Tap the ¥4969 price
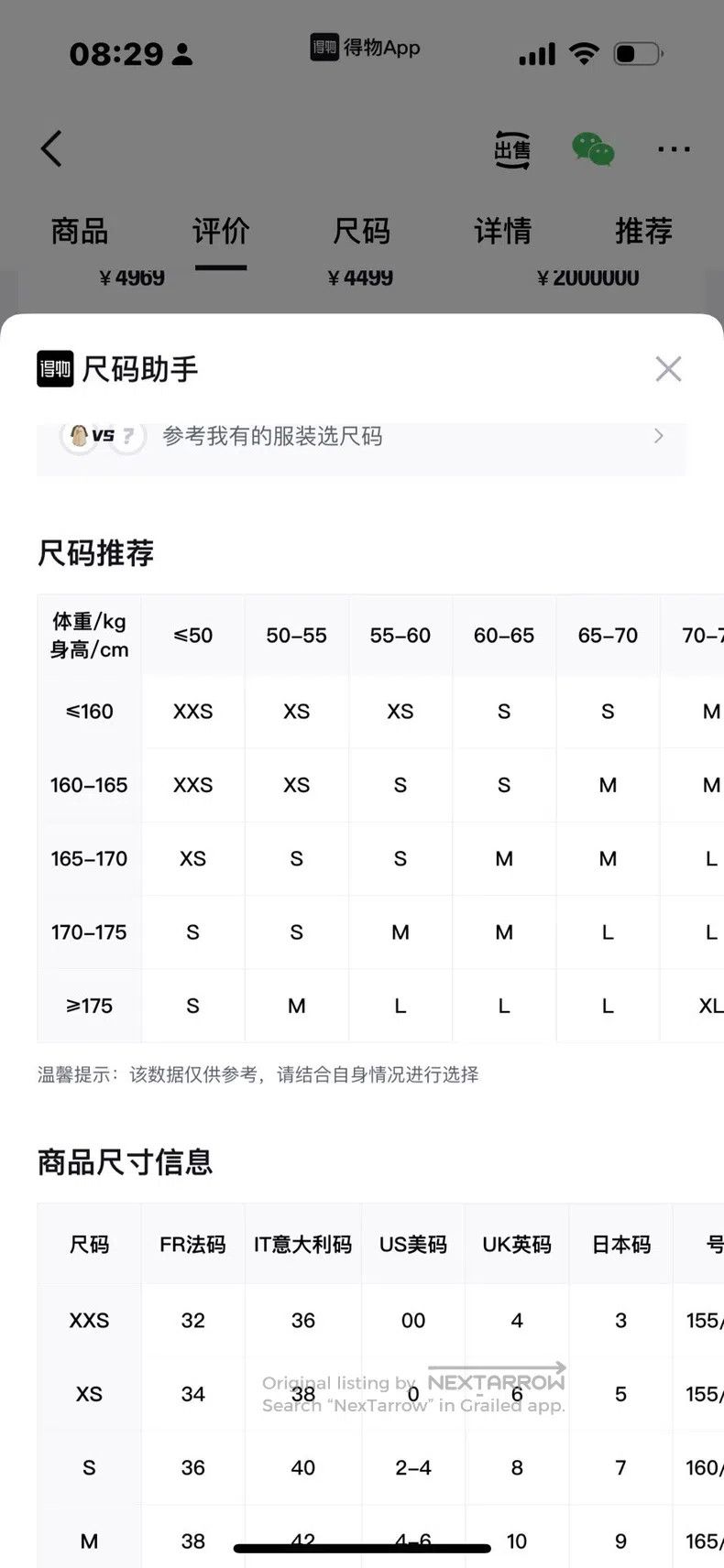This screenshot has height=1568, width=724. coord(132,278)
